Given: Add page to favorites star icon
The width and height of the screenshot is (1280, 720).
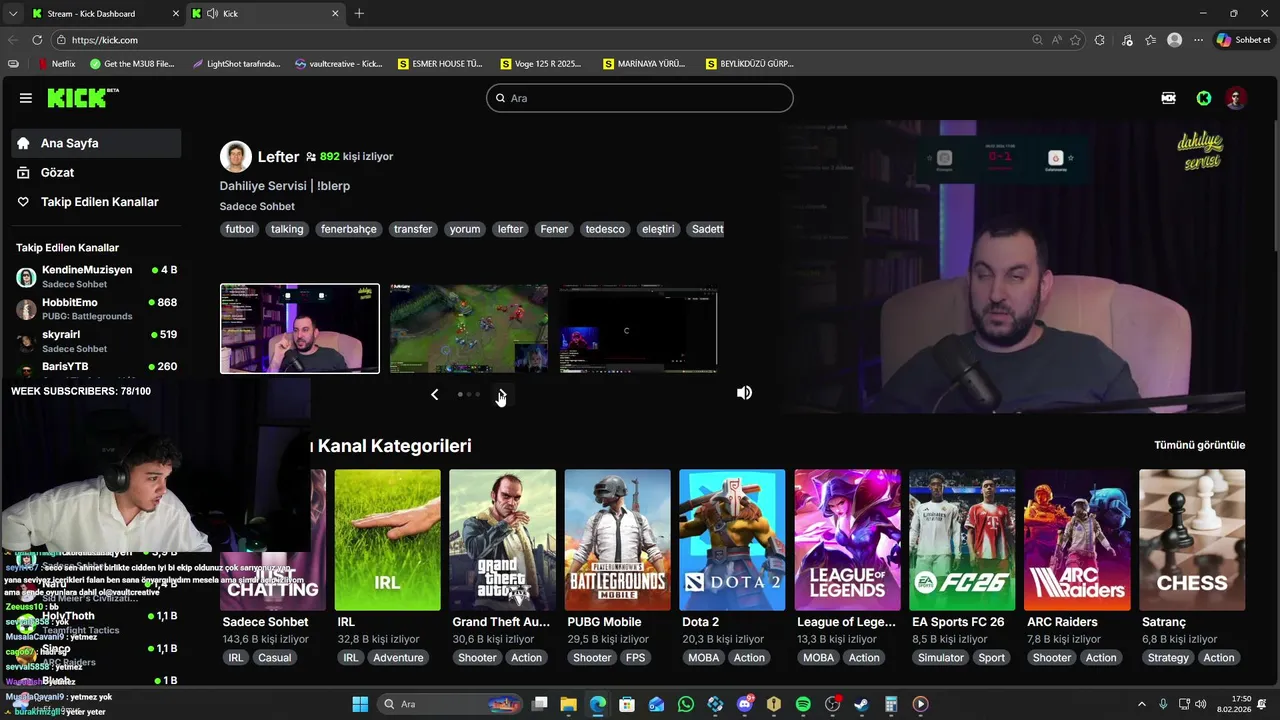Looking at the screenshot, I should pyautogui.click(x=1076, y=40).
